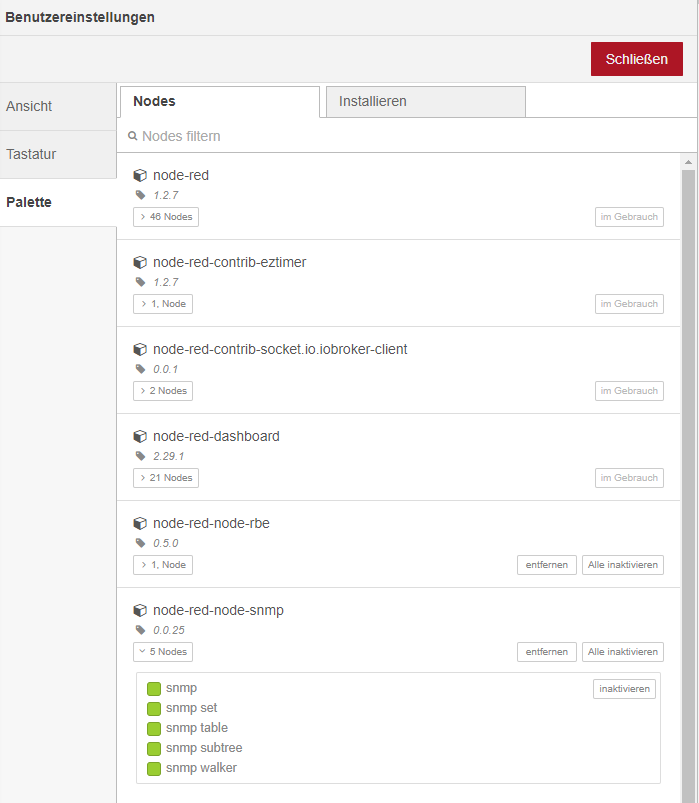Remove node-red-node-rbe with entfernen
This screenshot has width=699, height=803.
546,565
